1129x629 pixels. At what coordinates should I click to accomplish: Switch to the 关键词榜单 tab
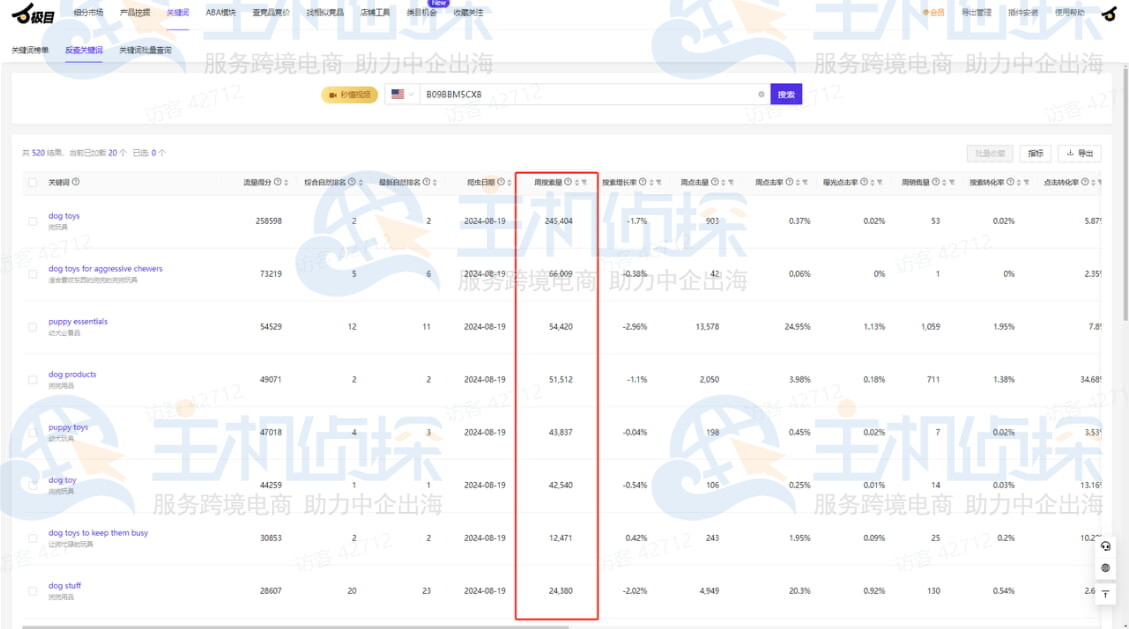30,50
